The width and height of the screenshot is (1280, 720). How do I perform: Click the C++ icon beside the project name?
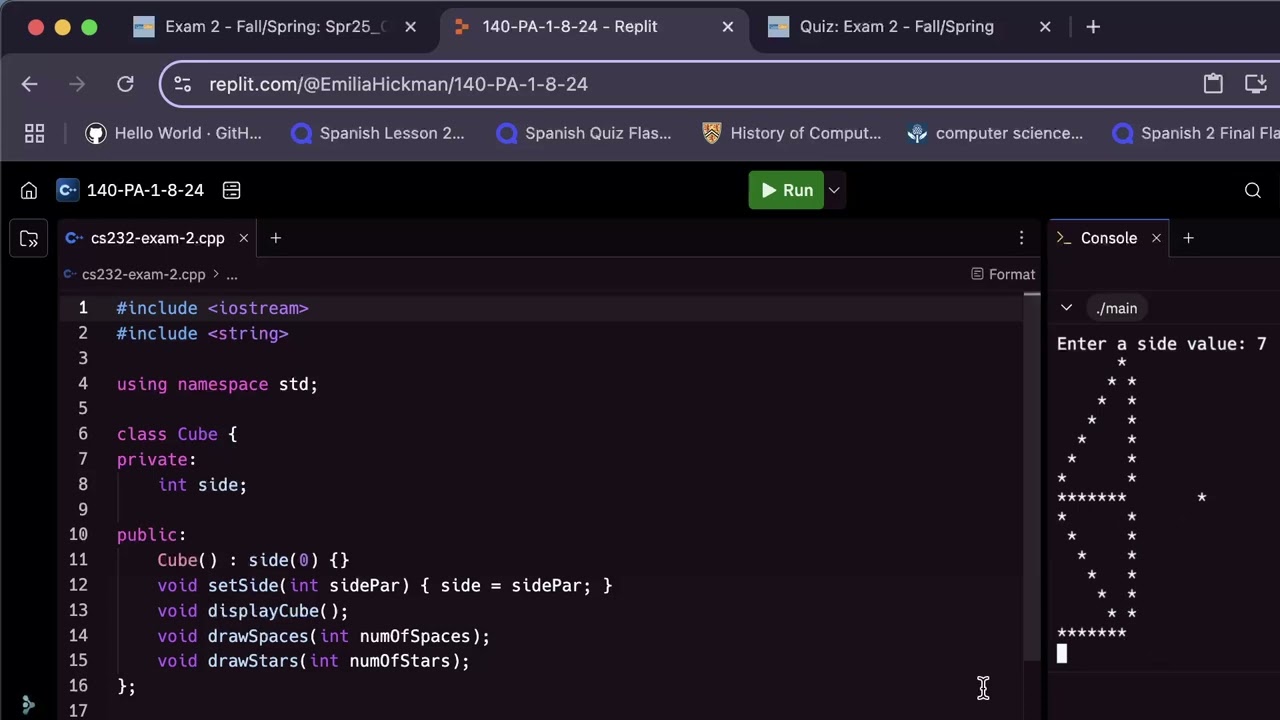(x=68, y=190)
